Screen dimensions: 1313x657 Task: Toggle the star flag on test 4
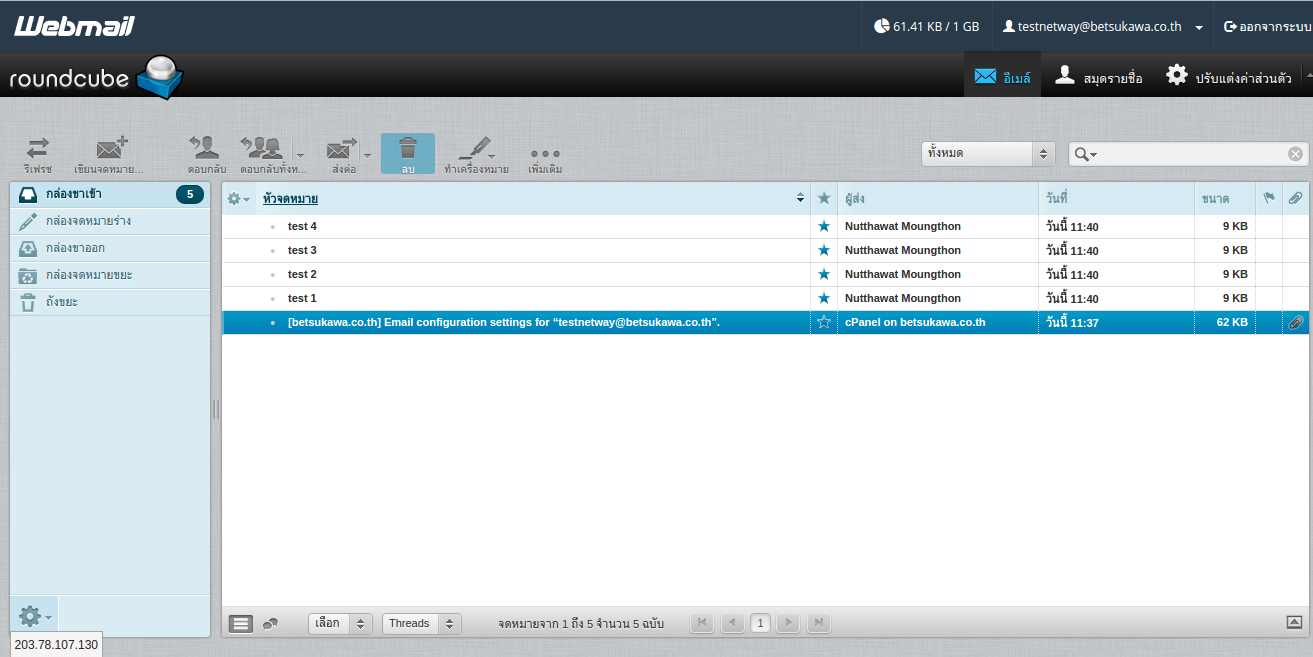click(x=824, y=227)
